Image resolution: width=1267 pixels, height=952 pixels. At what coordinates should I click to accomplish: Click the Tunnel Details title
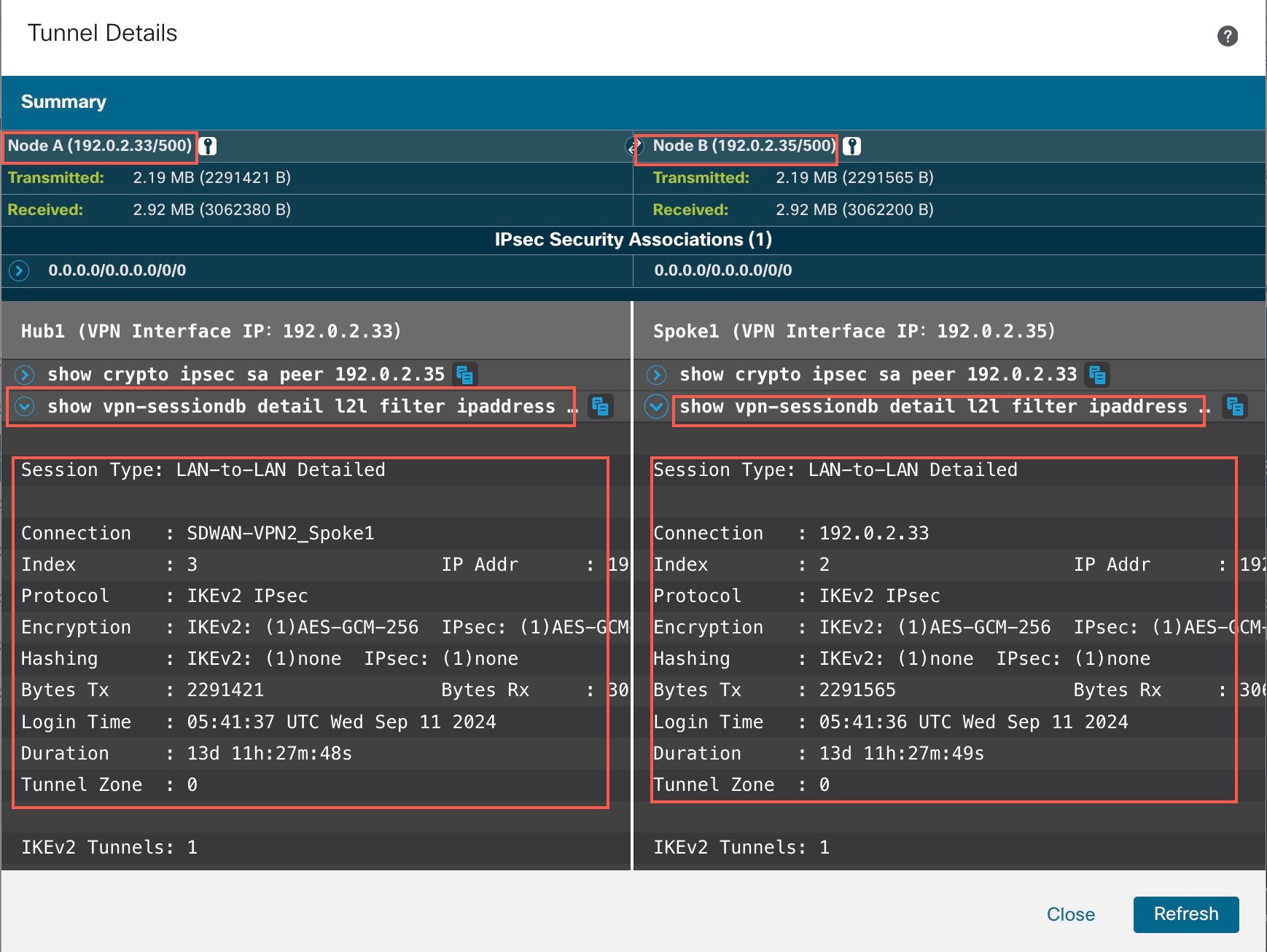102,32
